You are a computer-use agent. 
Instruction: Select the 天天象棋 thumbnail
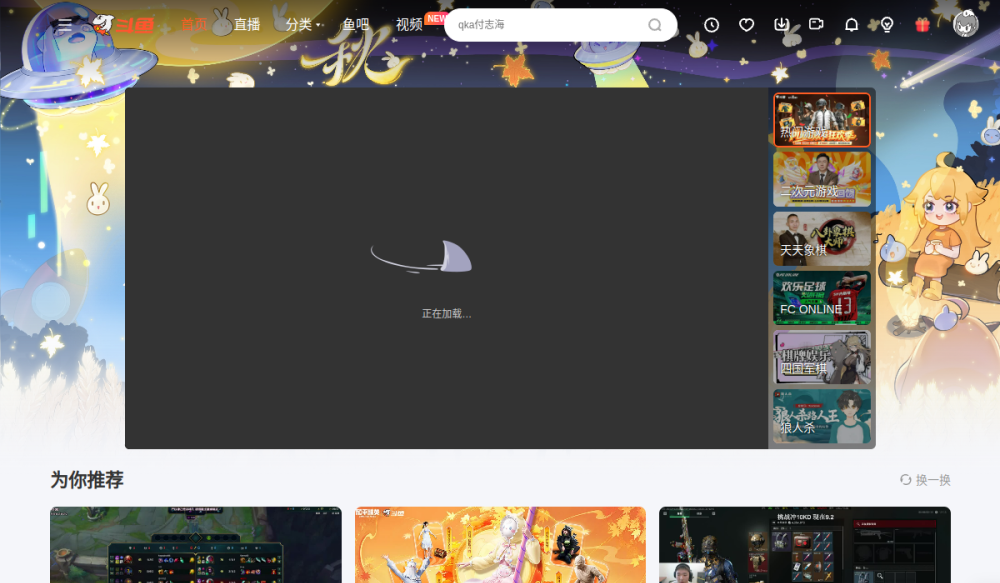tap(821, 239)
